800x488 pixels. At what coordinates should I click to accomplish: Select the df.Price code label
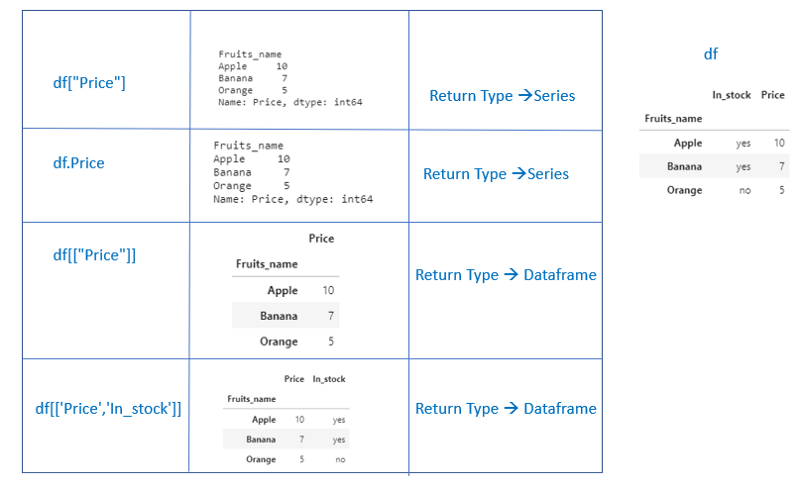(79, 163)
